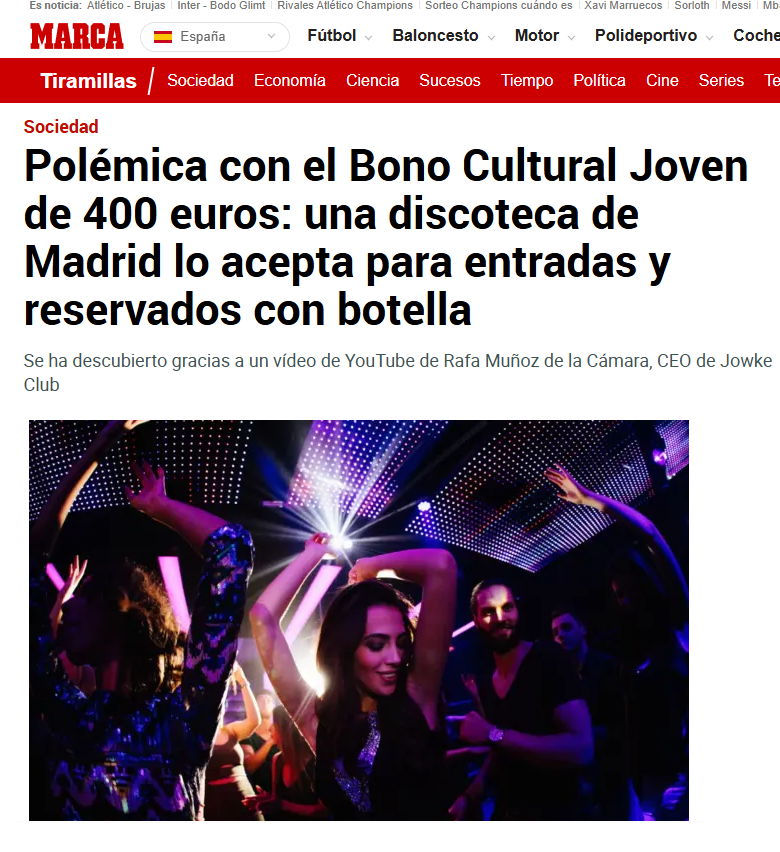Open the Xavi Marruecos trending topic
The width and height of the screenshot is (780, 852).
coord(623,5)
